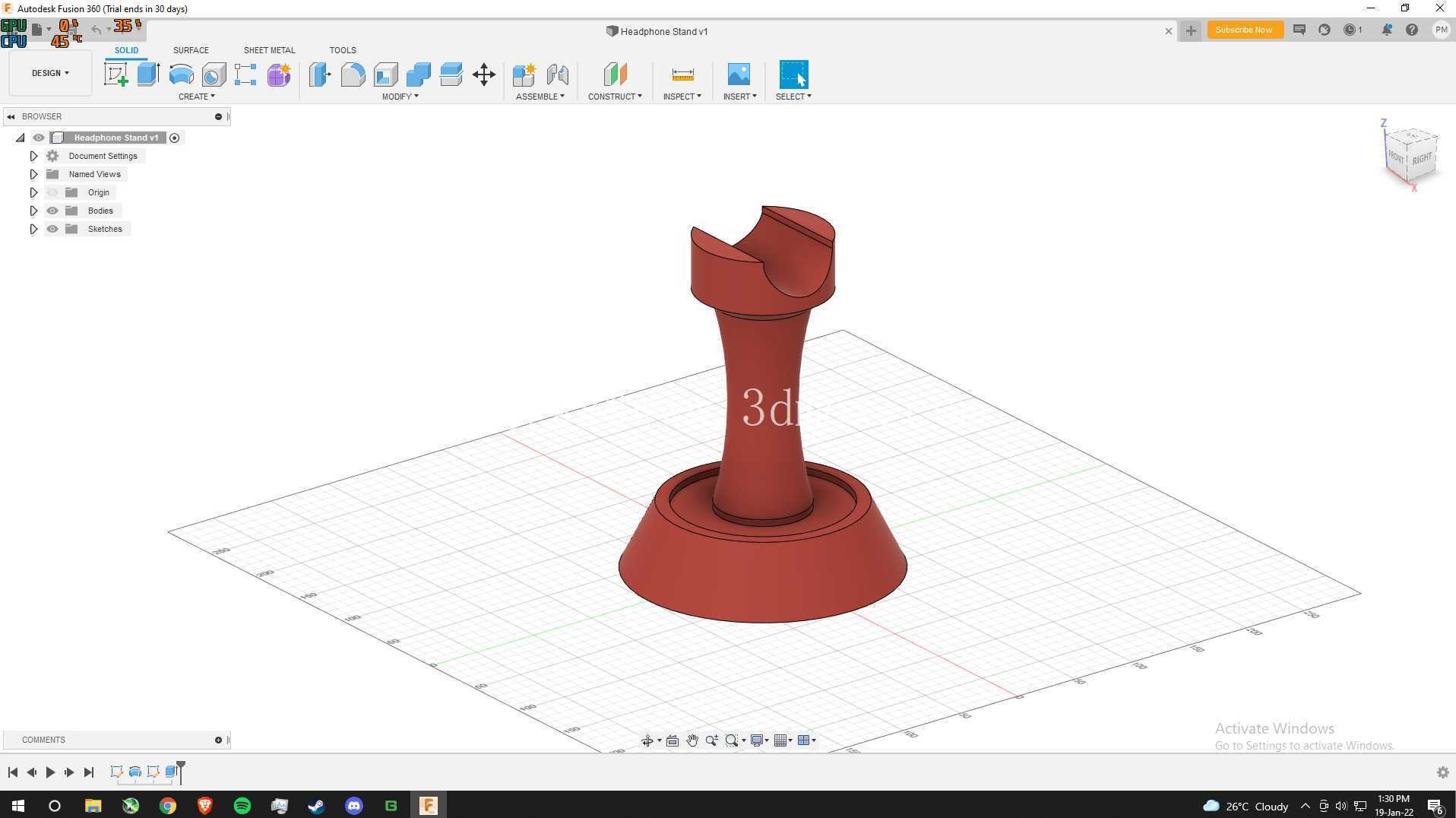Switch to the TOOLS tab

click(343, 50)
